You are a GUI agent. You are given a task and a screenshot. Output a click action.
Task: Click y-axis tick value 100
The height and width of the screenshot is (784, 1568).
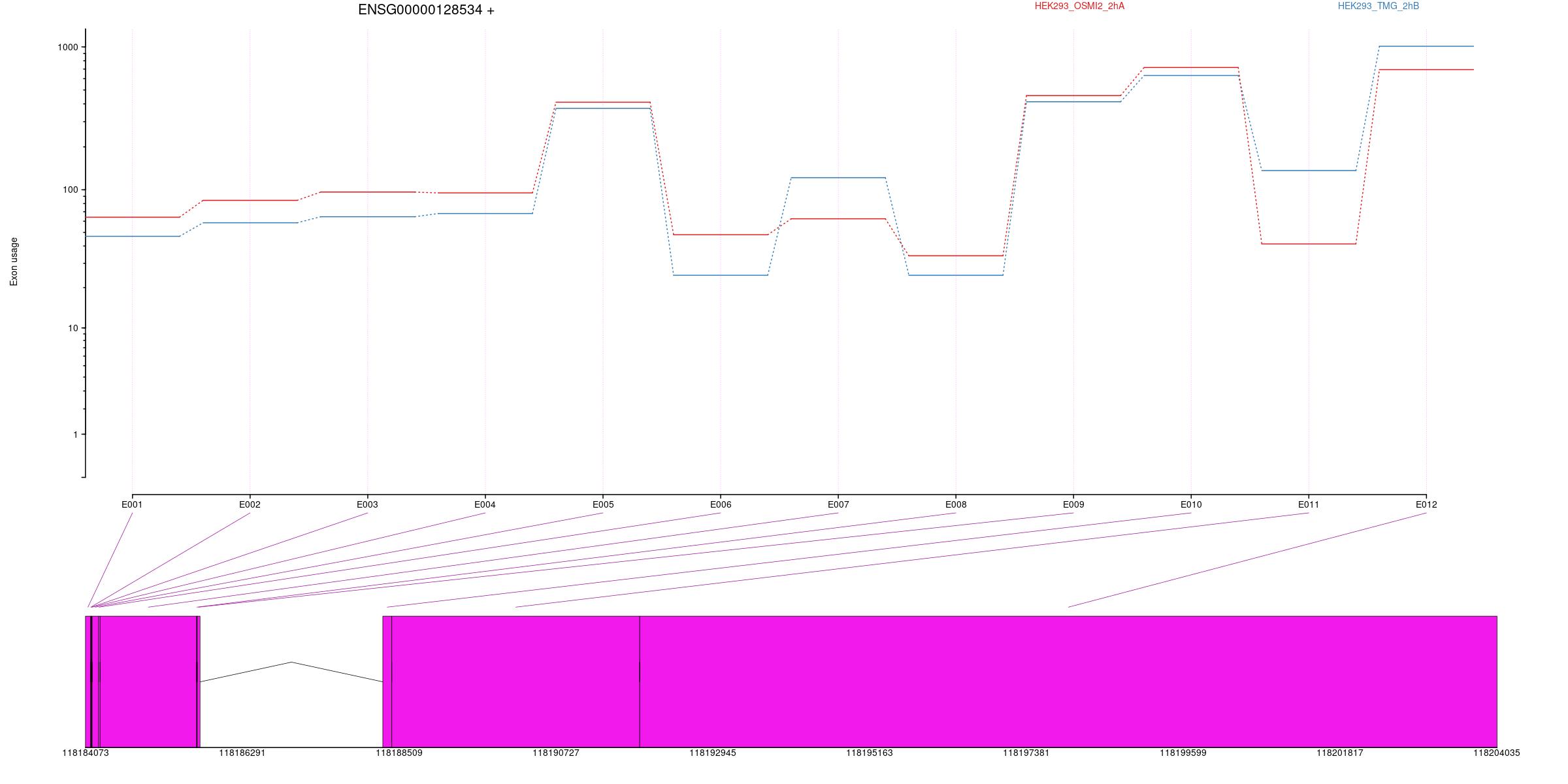pyautogui.click(x=70, y=190)
